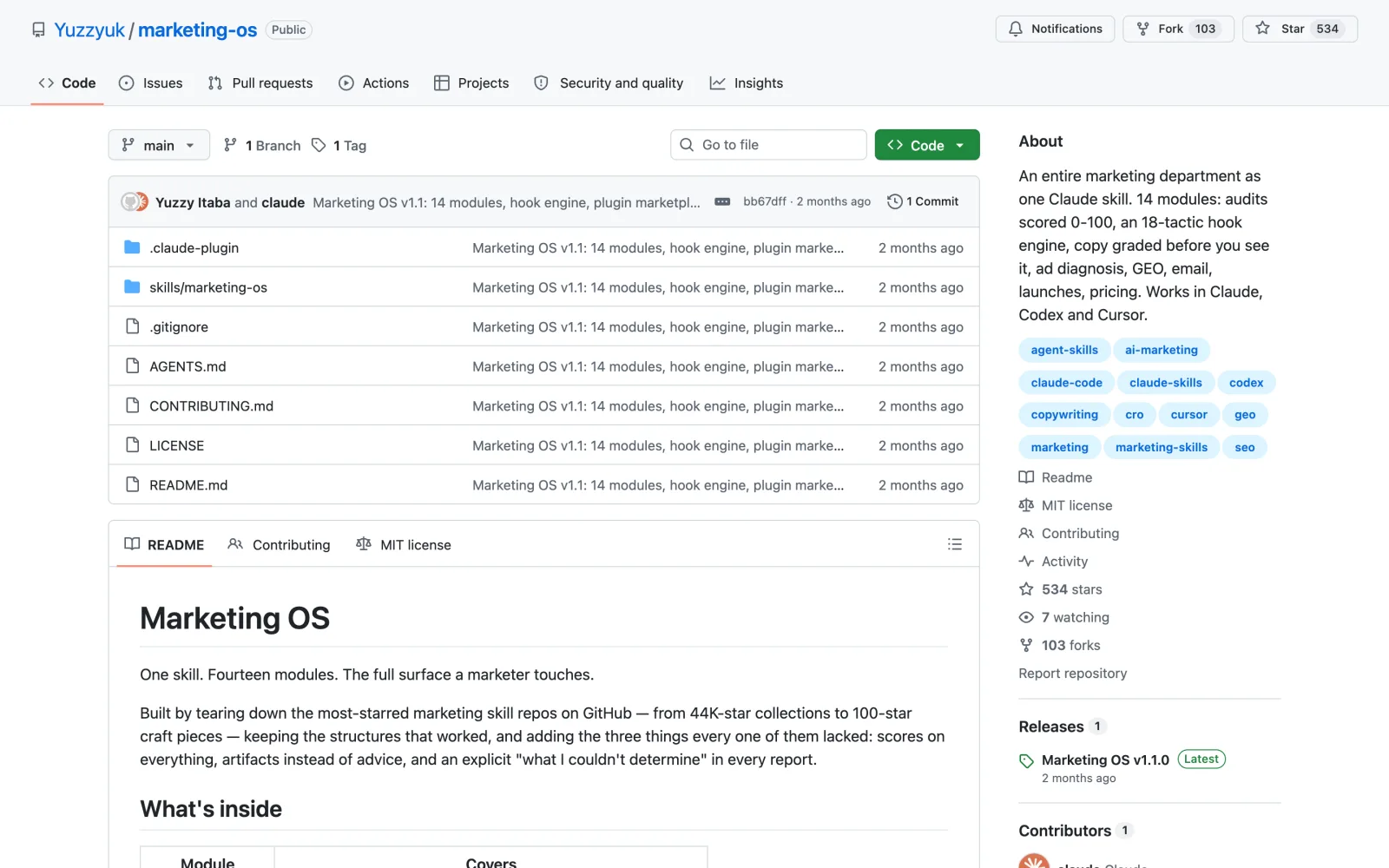Open the Security and quality tab

(x=609, y=83)
